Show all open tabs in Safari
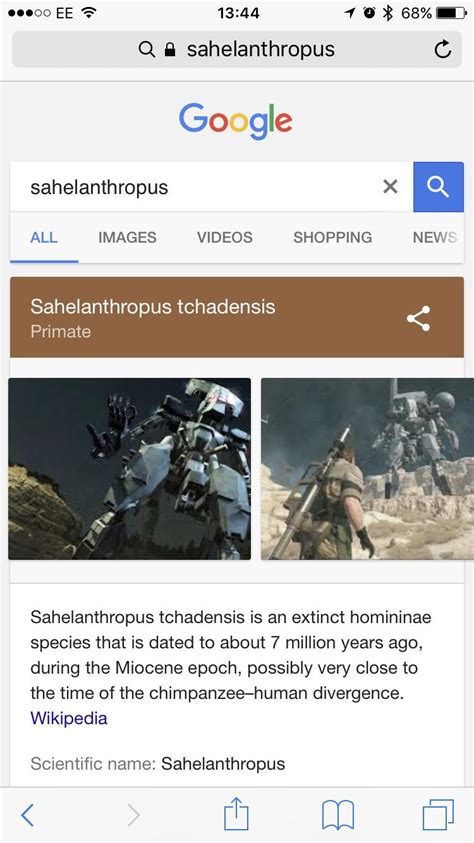474x843 pixels. pos(438,815)
